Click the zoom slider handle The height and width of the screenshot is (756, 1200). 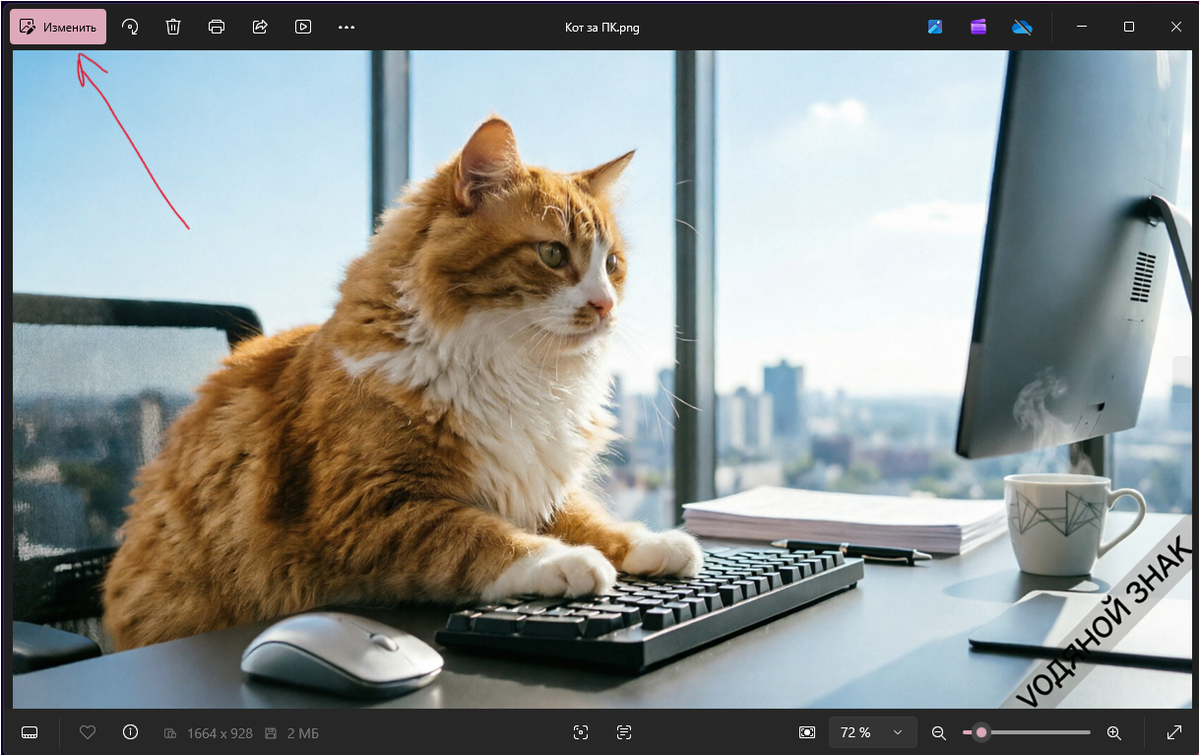981,733
